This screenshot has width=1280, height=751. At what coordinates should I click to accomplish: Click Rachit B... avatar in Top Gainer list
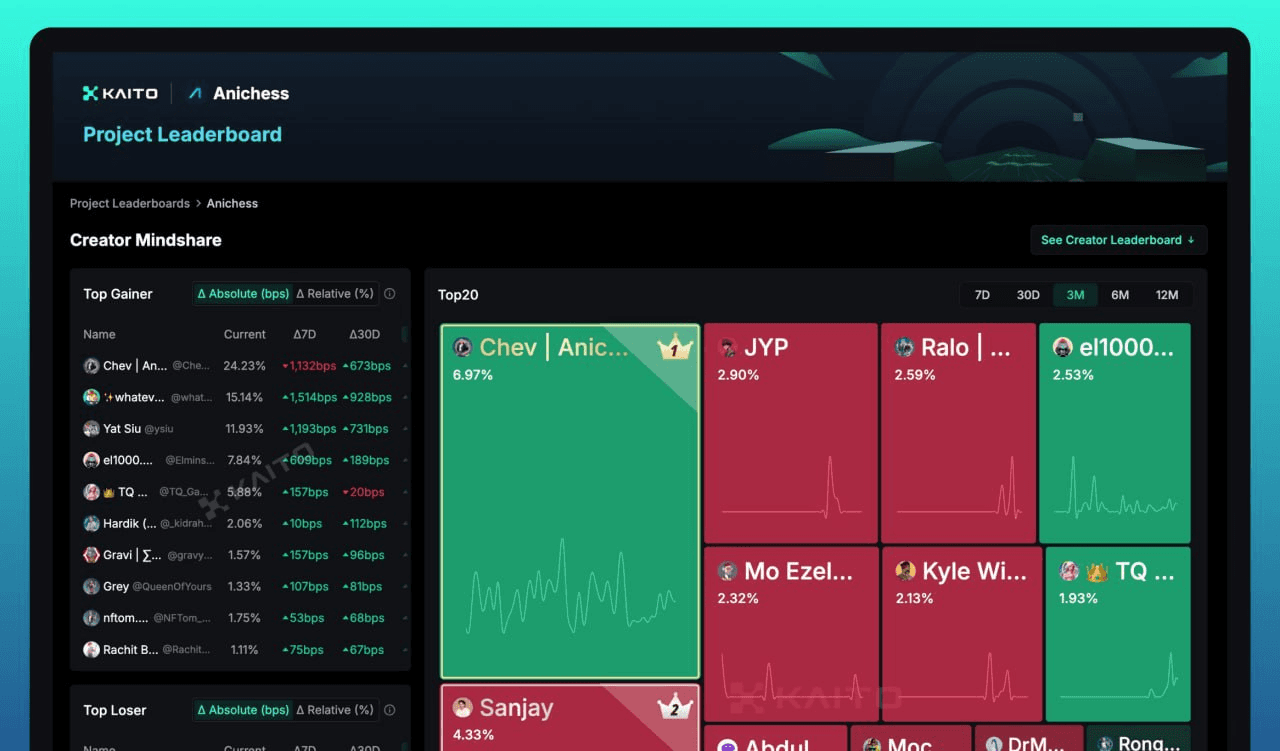[x=91, y=650]
